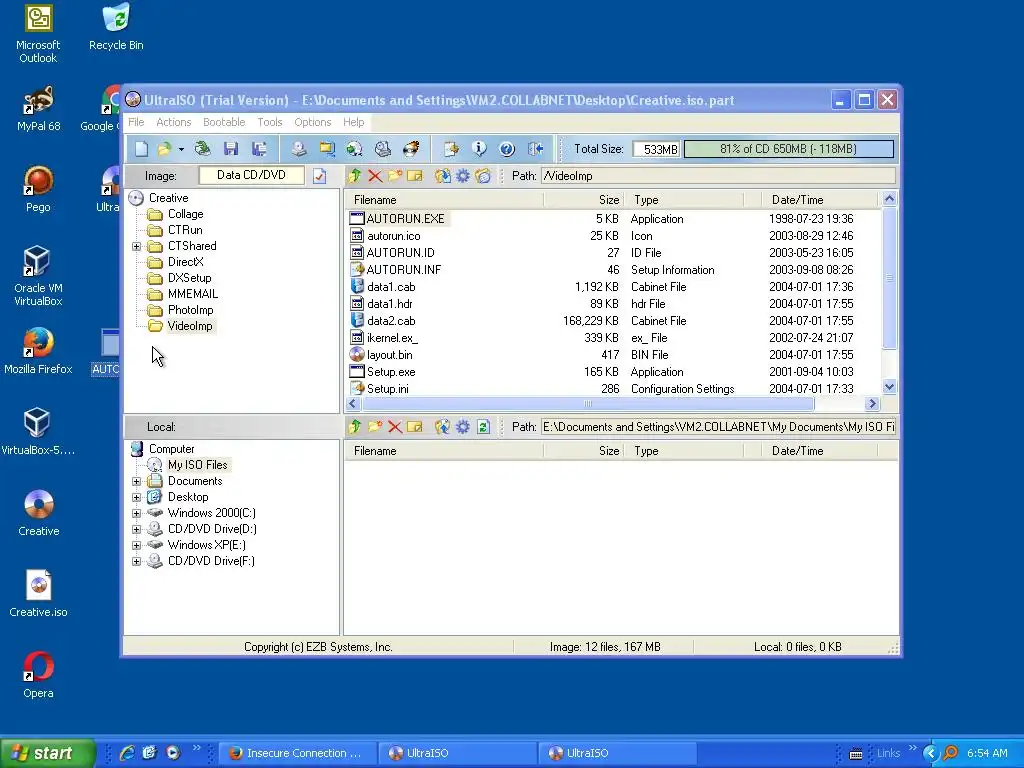
Task: Click the local pane red Delete icon
Action: coord(394,426)
